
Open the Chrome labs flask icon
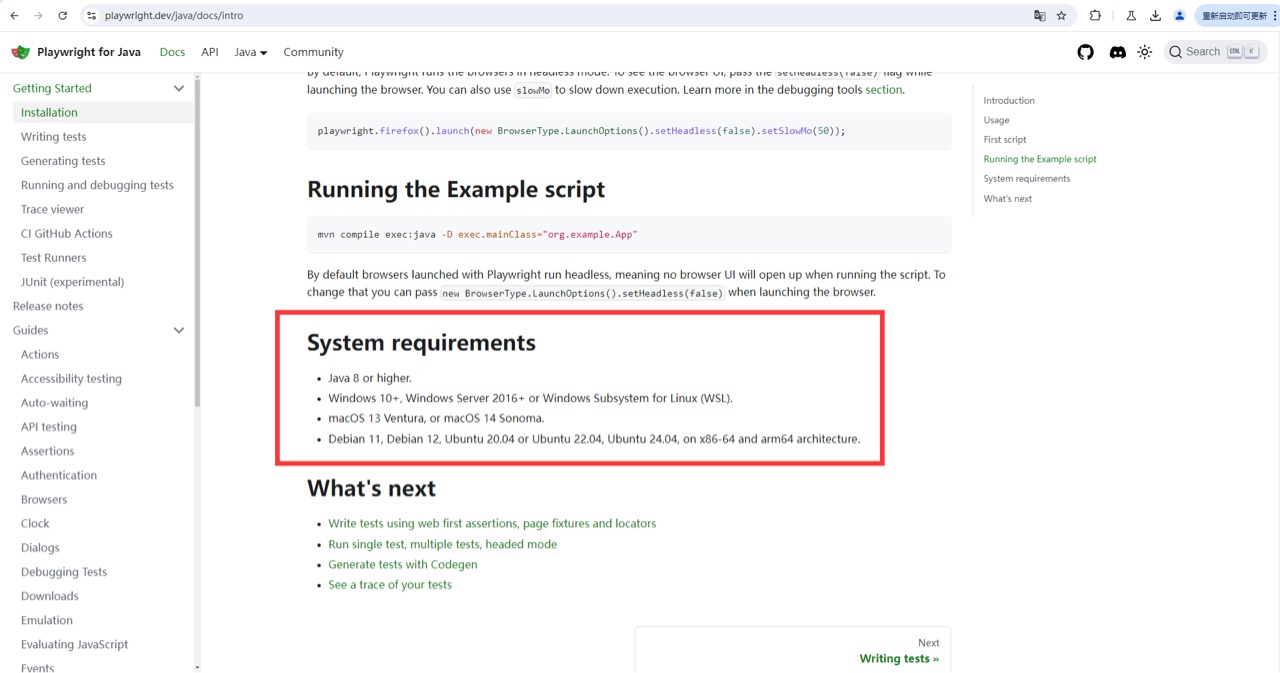pyautogui.click(x=1131, y=16)
